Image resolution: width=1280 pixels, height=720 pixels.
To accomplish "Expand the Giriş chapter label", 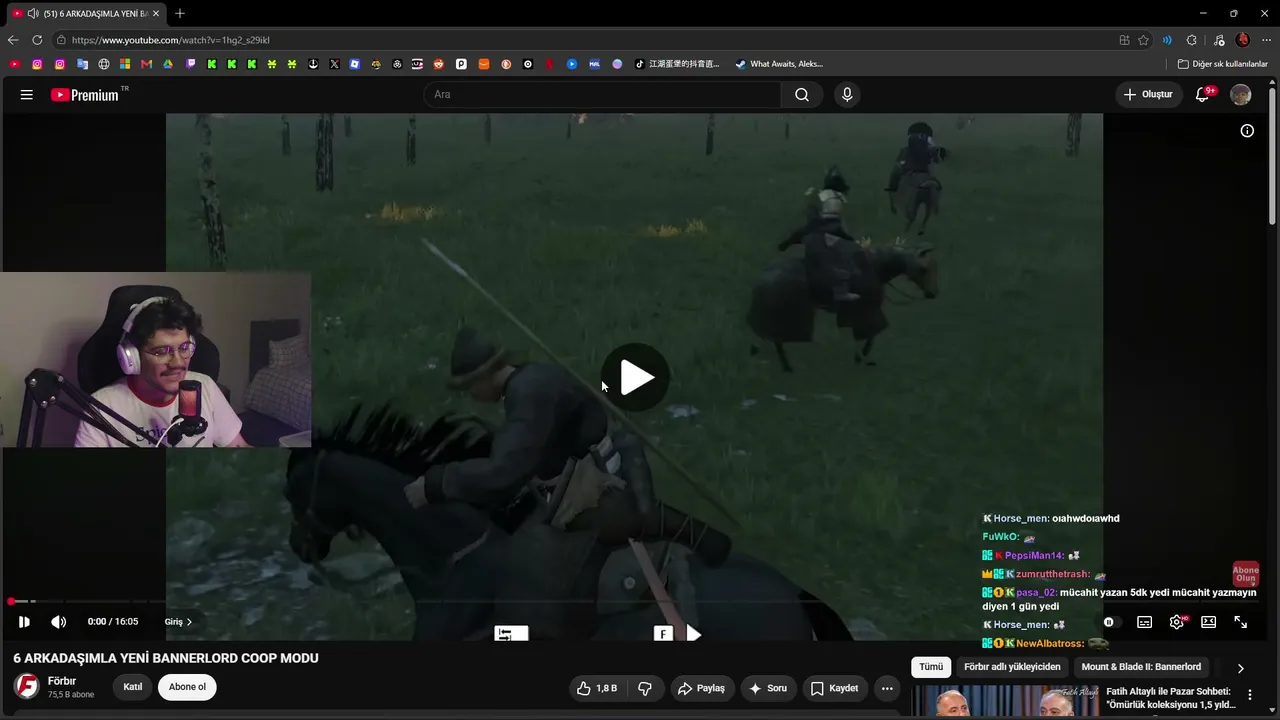I will [x=178, y=622].
